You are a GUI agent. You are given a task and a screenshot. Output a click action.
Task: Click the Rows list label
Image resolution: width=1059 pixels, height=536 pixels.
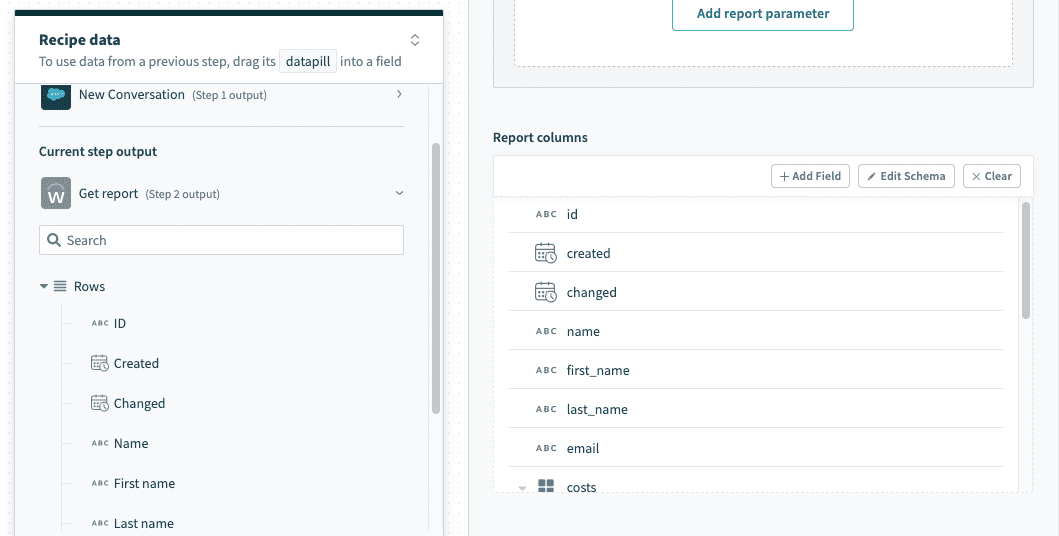[89, 286]
